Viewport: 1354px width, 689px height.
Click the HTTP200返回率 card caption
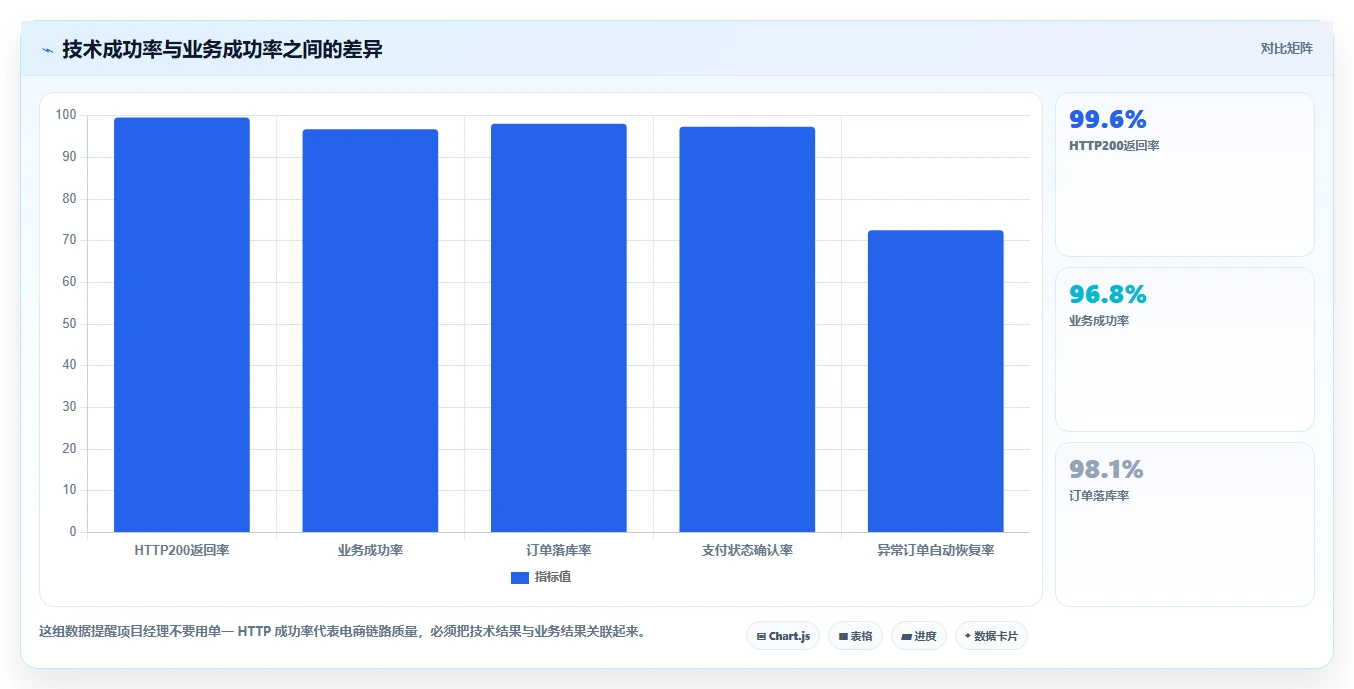(x=1114, y=146)
